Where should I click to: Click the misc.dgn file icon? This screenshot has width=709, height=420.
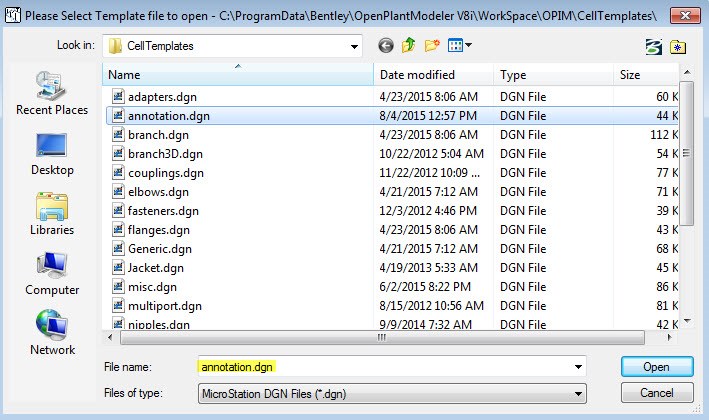tap(118, 286)
